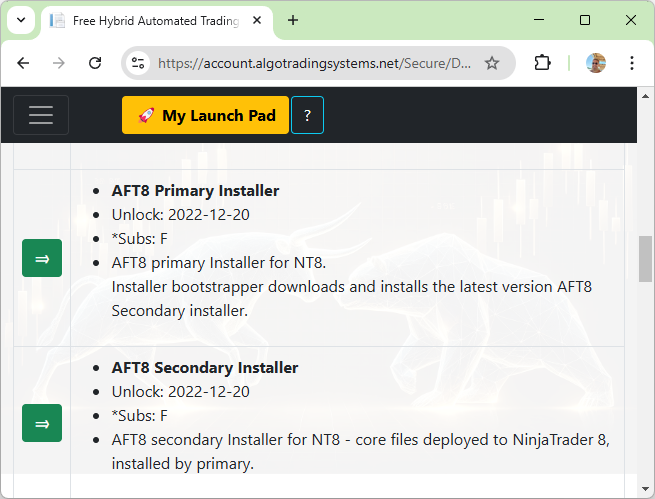Open a new browser tab
This screenshot has height=499, width=655.
coord(293,20)
